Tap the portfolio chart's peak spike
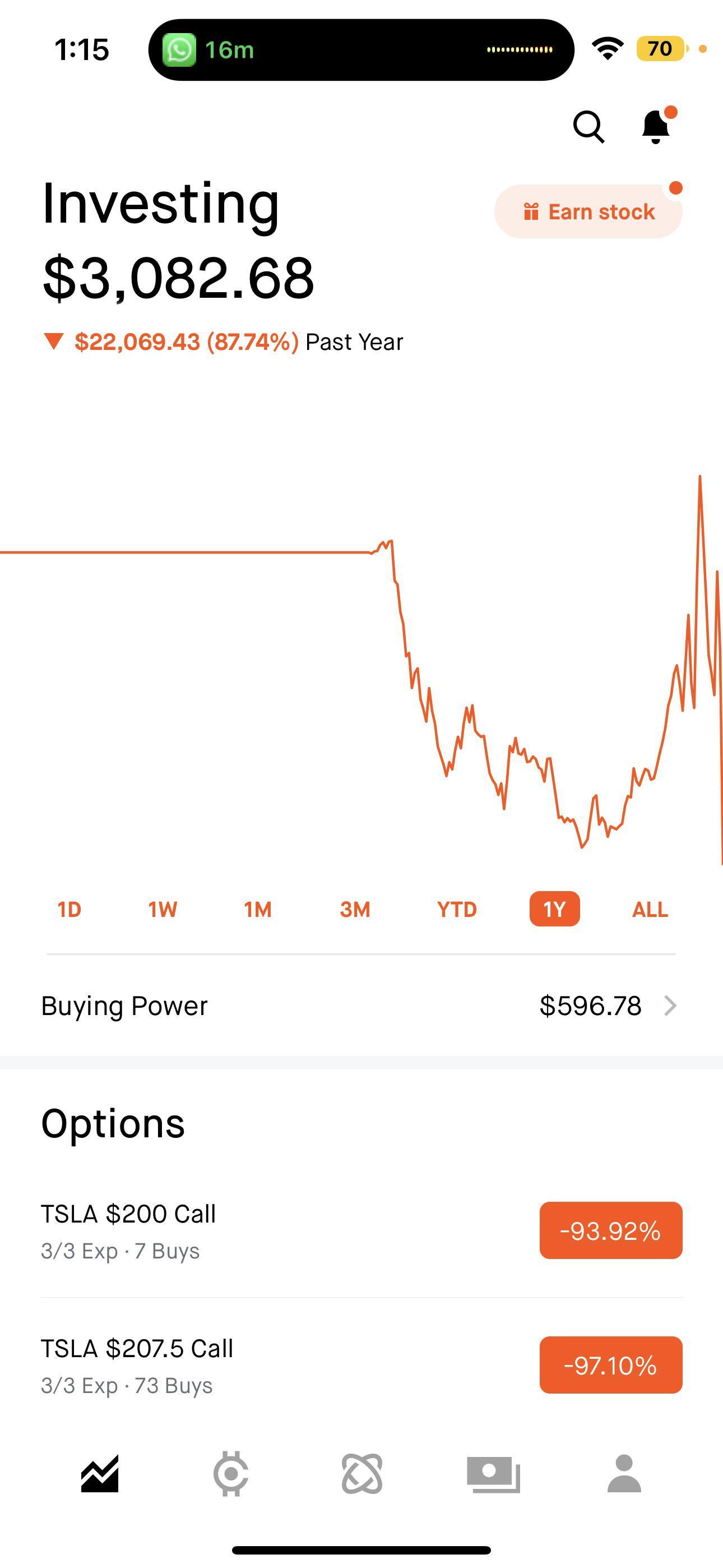This screenshot has width=723, height=1568. [700, 477]
